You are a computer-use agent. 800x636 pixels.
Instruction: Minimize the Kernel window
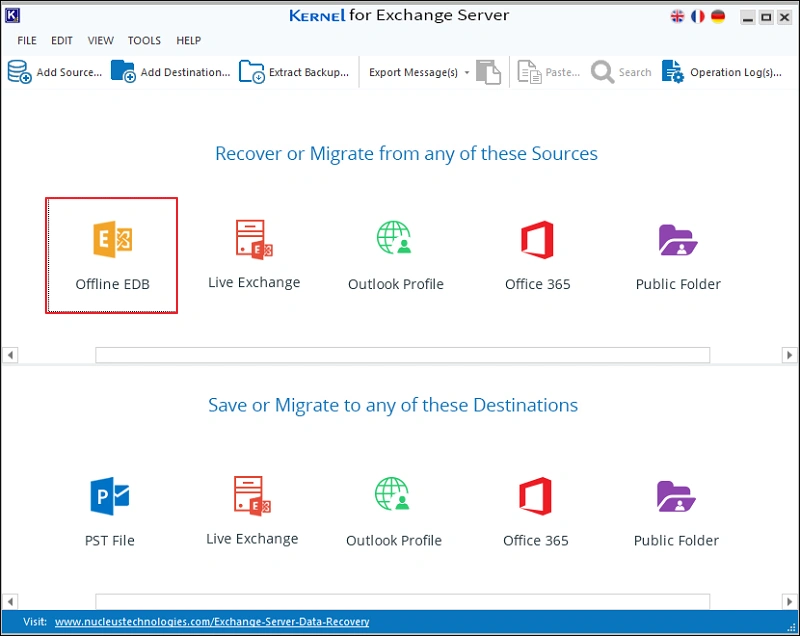[747, 17]
